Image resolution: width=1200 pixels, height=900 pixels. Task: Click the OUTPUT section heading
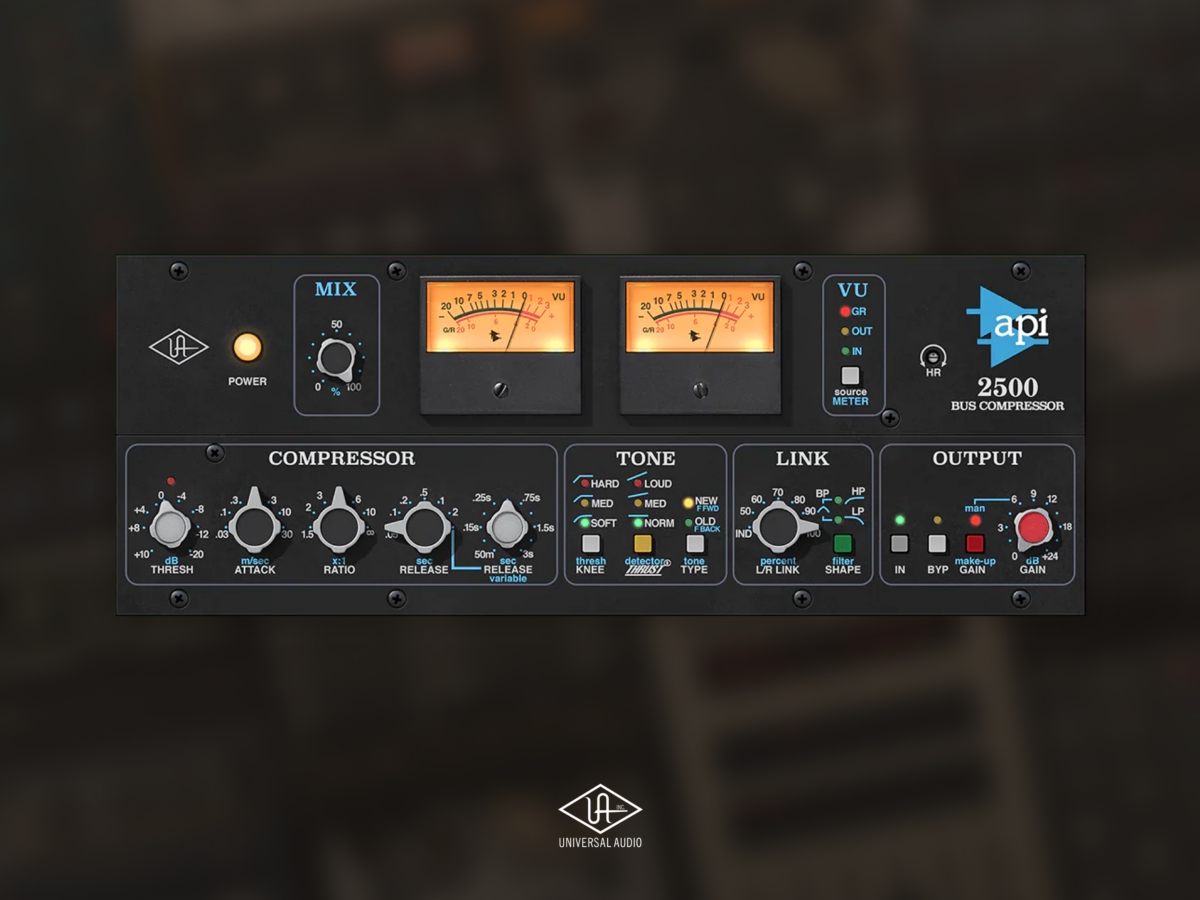coord(977,459)
